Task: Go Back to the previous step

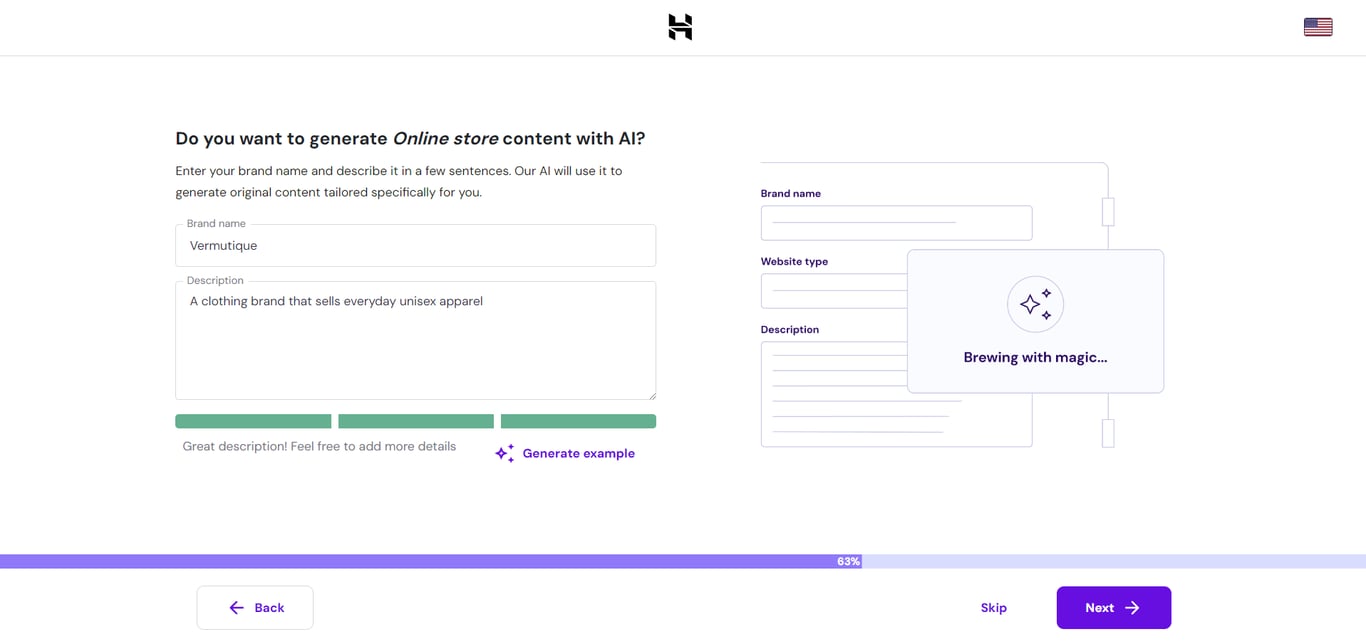Action: (255, 607)
